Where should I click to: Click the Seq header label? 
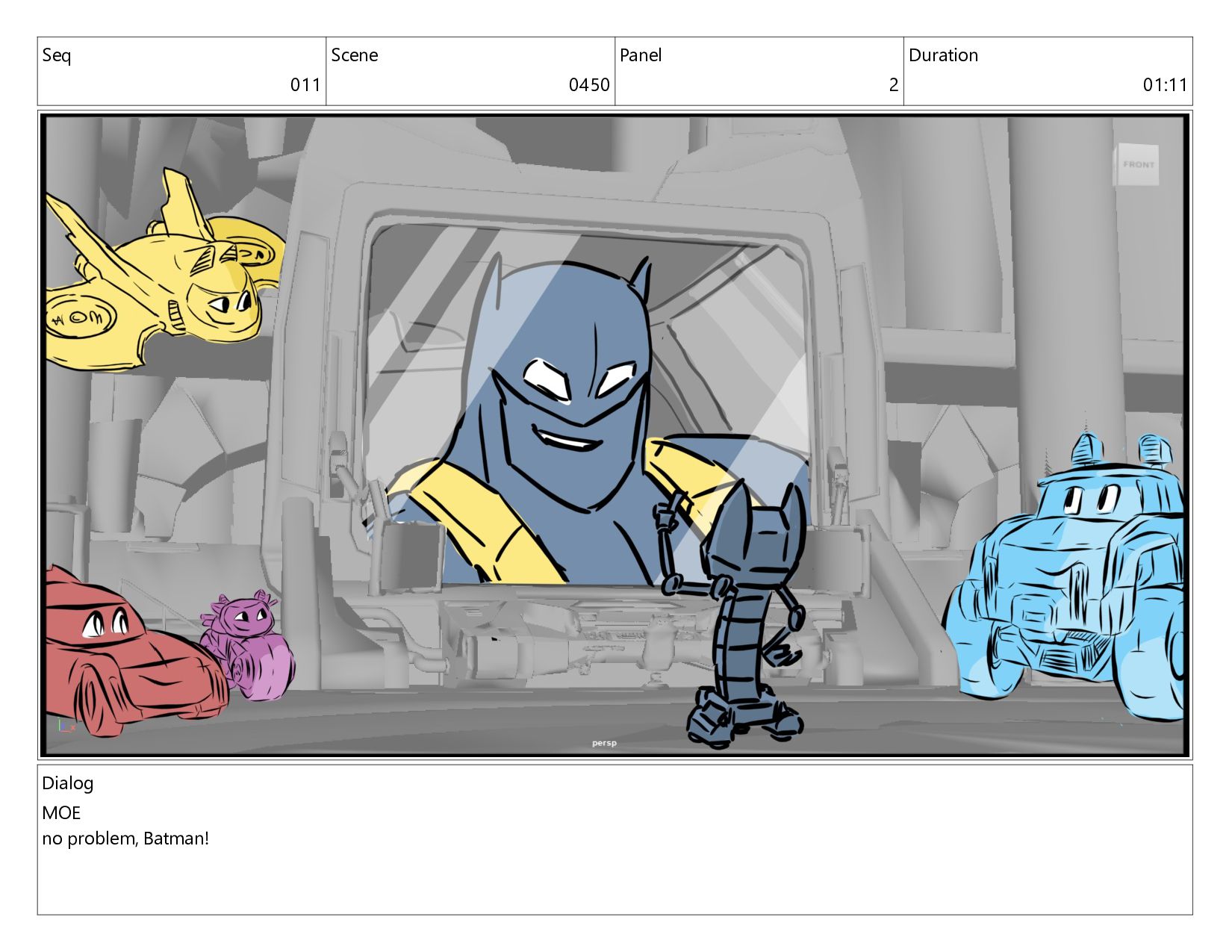[x=57, y=56]
